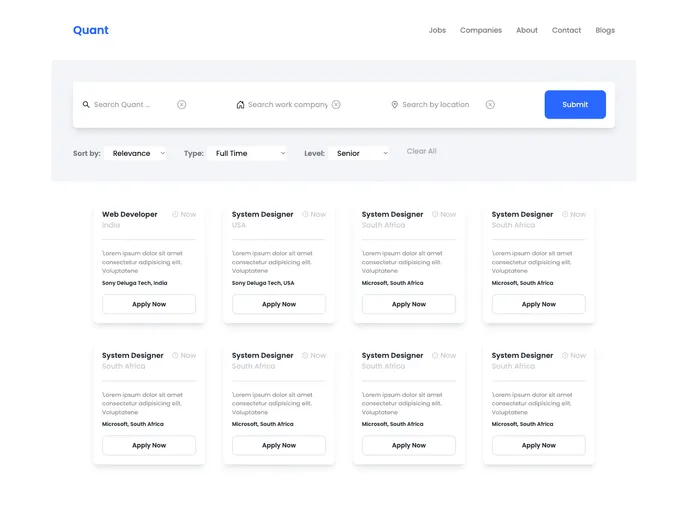Click the home icon for company search
The width and height of the screenshot is (688, 512).
click(x=240, y=105)
